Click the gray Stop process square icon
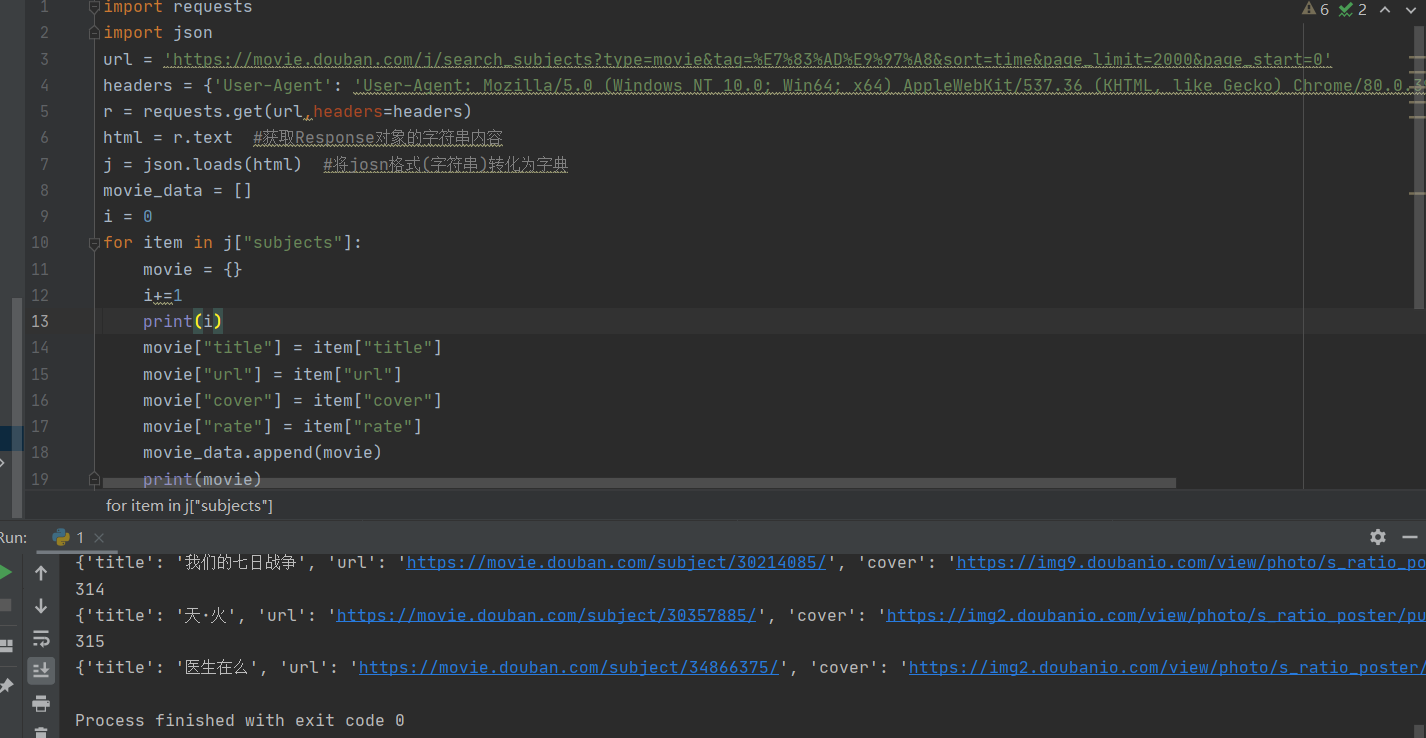Screen dimensions: 1426x738 pos(5,605)
